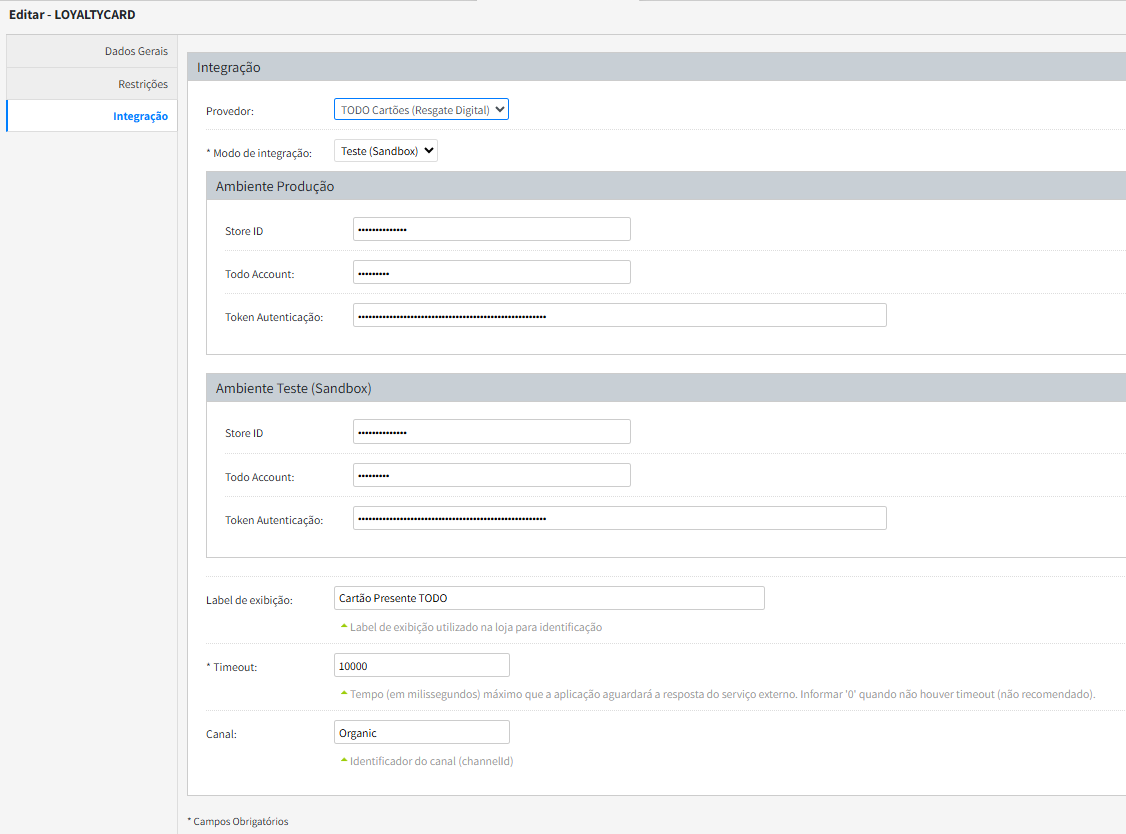This screenshot has width=1126, height=834.
Task: Click the Token Autenticação field in Ambiente Produção
Action: click(619, 316)
